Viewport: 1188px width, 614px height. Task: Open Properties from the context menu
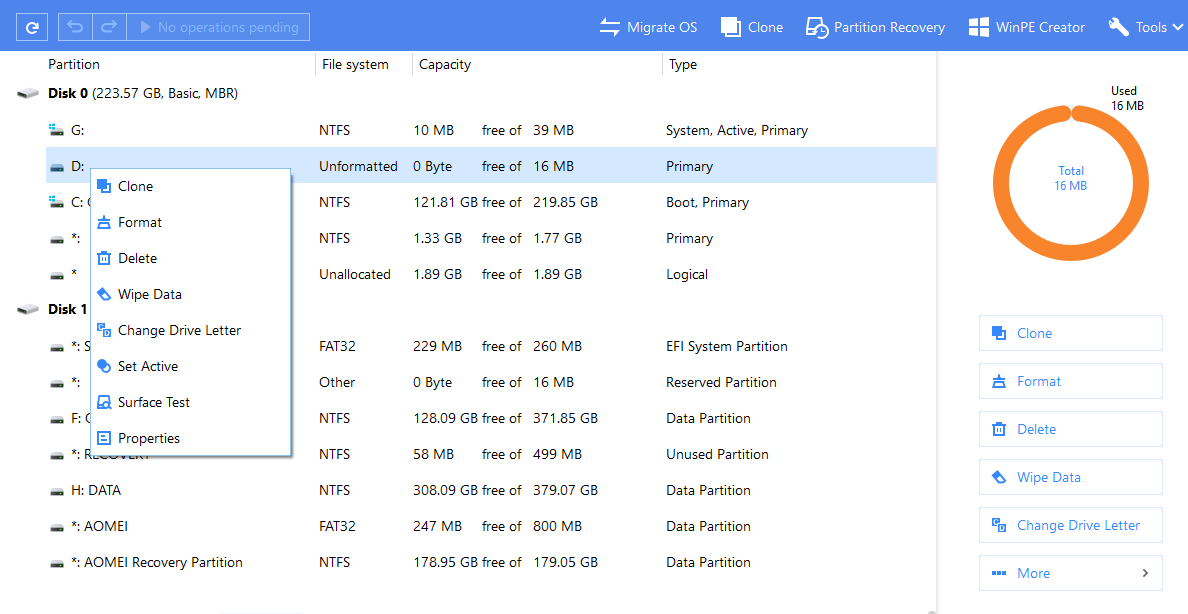tap(191, 438)
